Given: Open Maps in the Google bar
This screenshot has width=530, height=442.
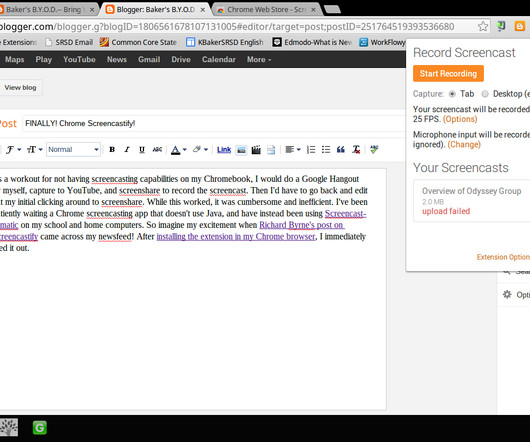Looking at the screenshot, I should point(15,59).
